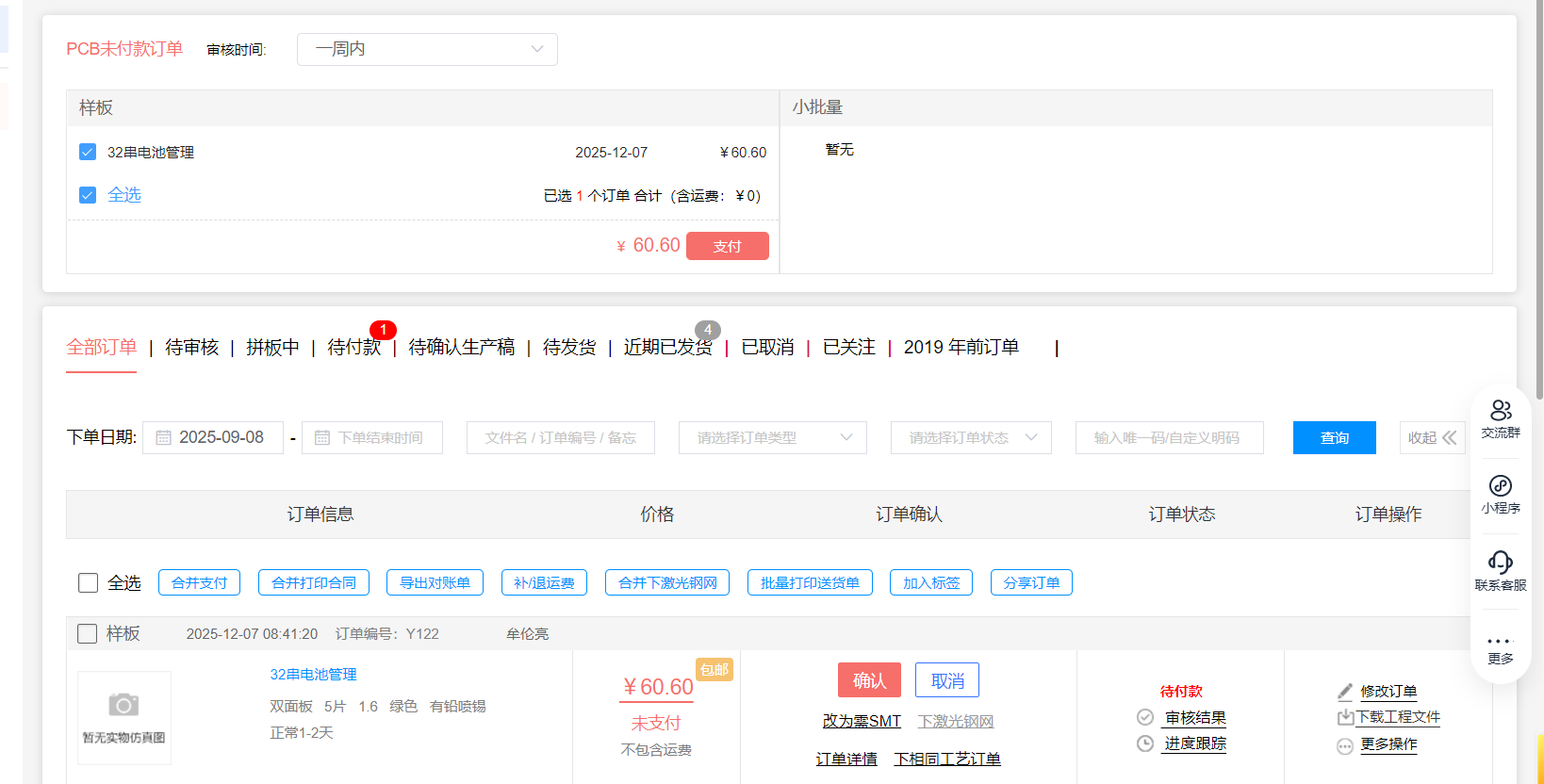Click the checkmark icon beside 审核结果
1544x784 pixels.
[x=1145, y=717]
